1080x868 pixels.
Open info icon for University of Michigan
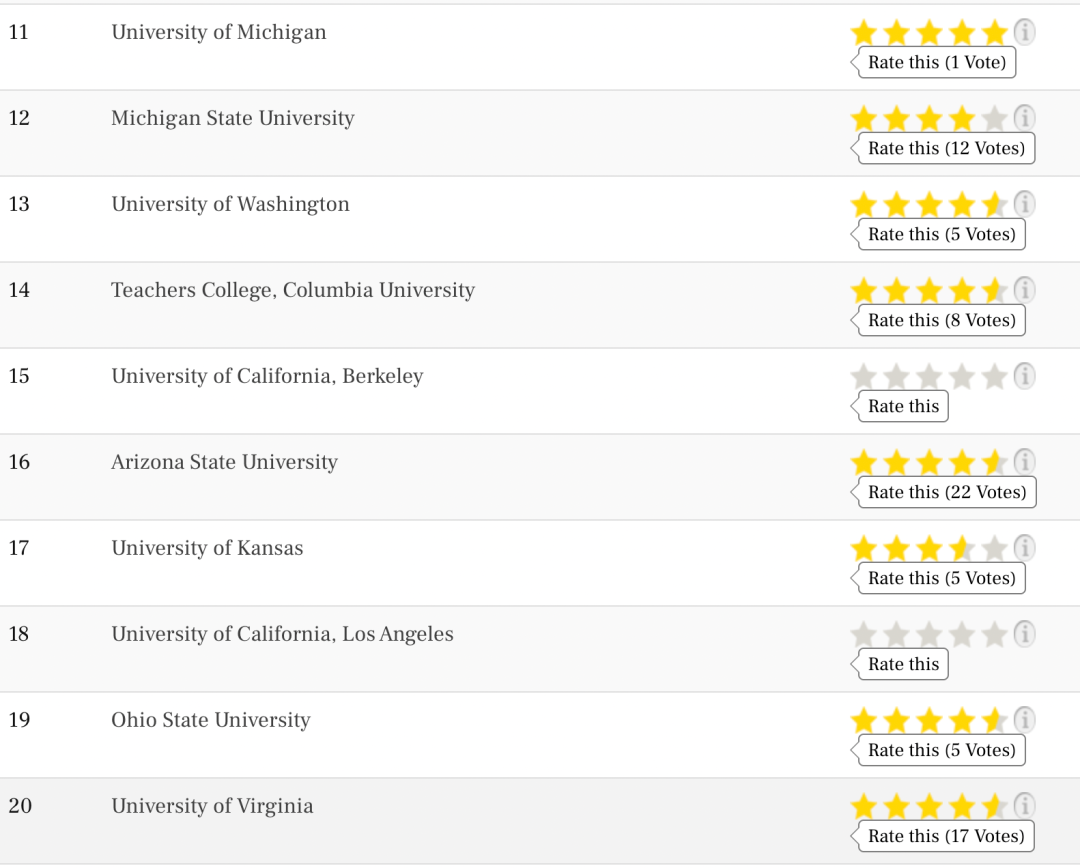(1024, 32)
